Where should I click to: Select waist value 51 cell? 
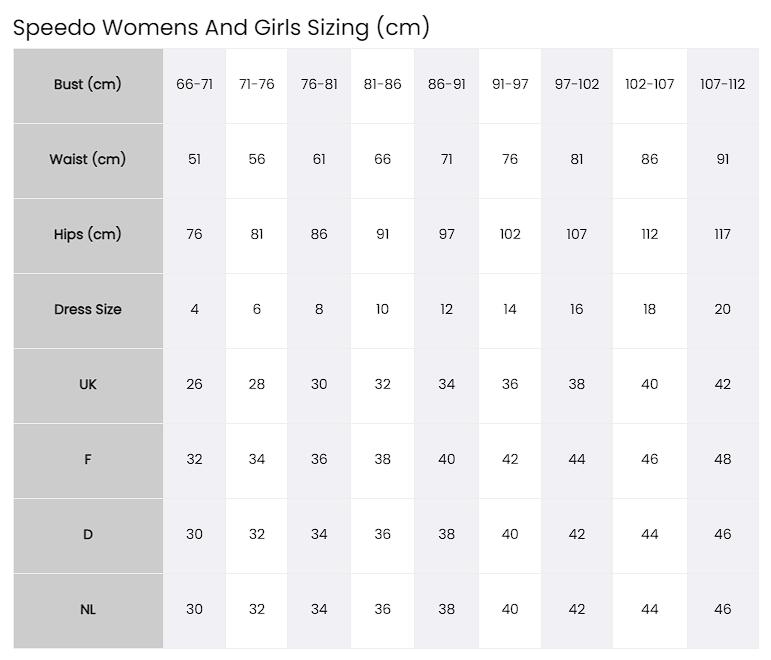point(194,161)
